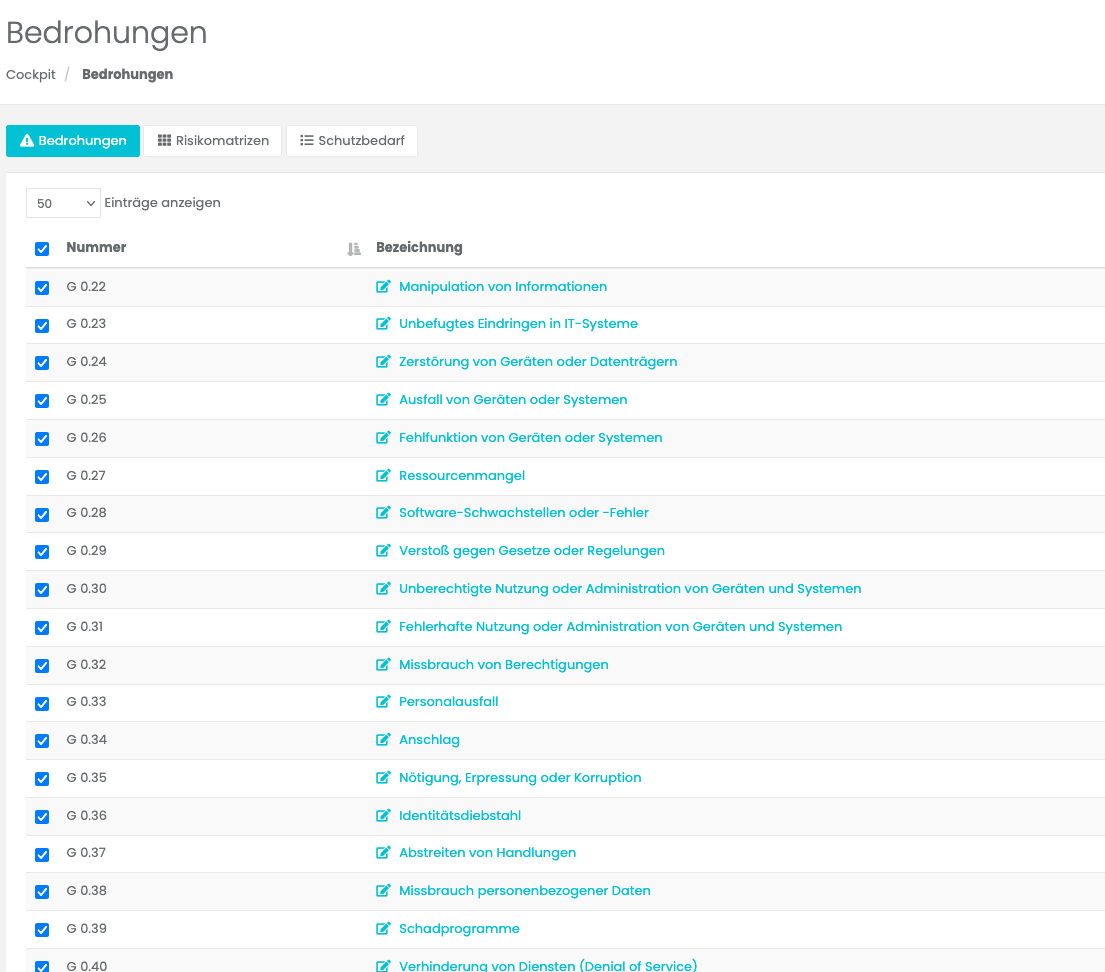The height and width of the screenshot is (972, 1105).
Task: Uncheck the G 0.25 row checkbox
Action: pos(42,400)
